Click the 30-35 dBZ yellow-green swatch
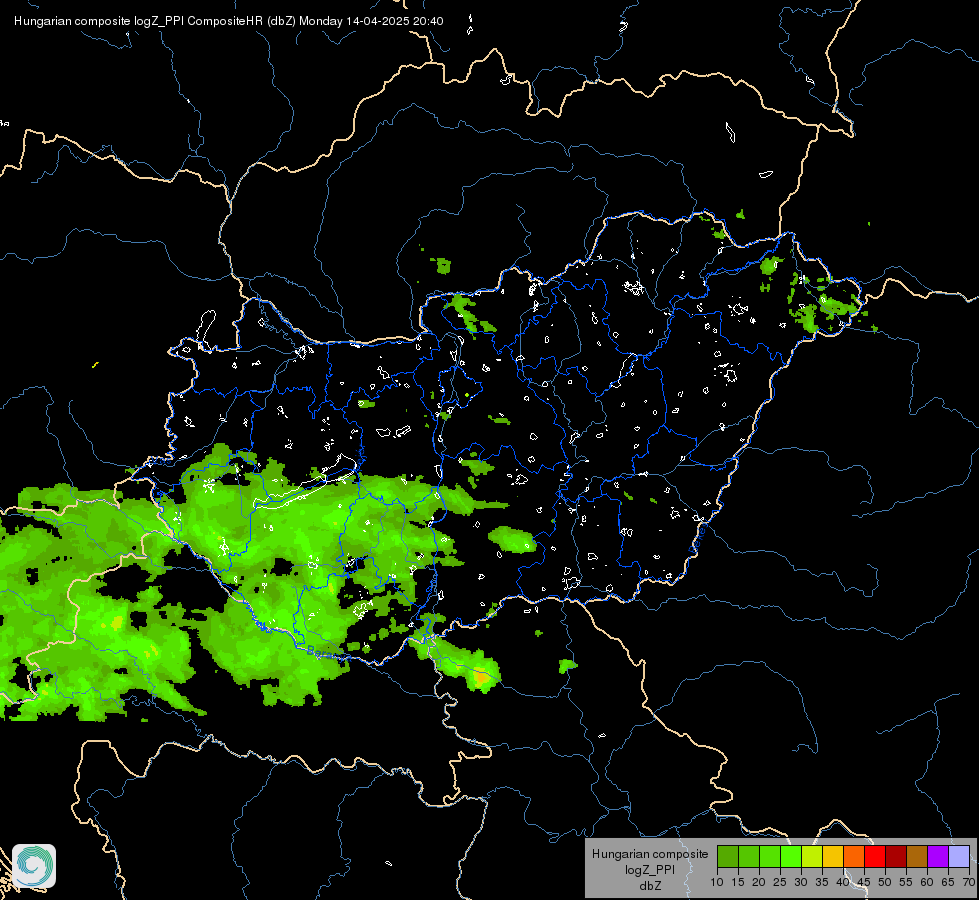This screenshot has height=900, width=979. [812, 856]
